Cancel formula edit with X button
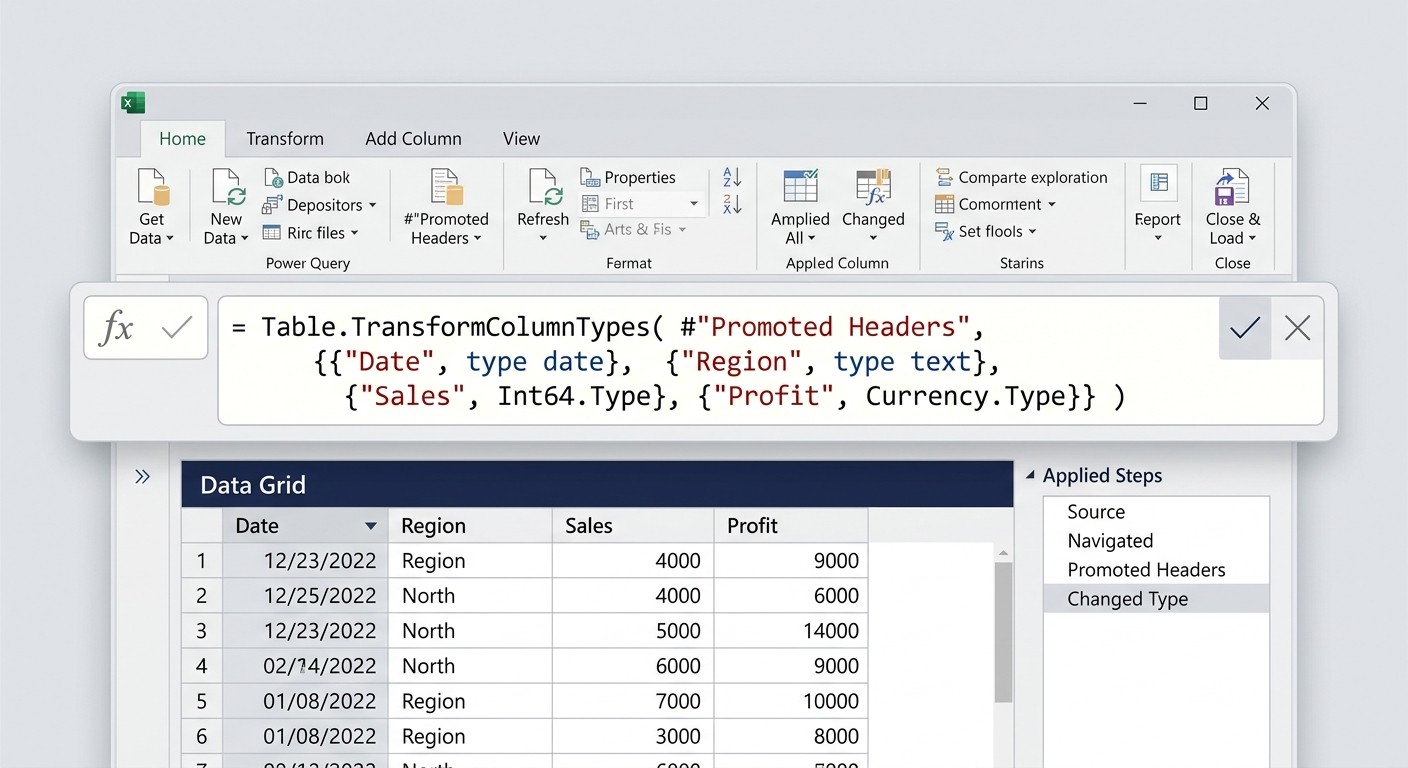The height and width of the screenshot is (768, 1408). click(x=1297, y=327)
